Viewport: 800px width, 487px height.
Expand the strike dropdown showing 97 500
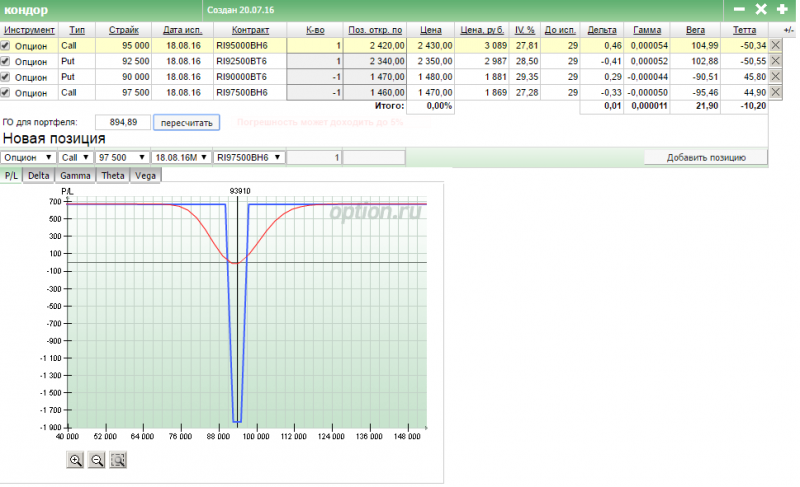tap(122, 157)
